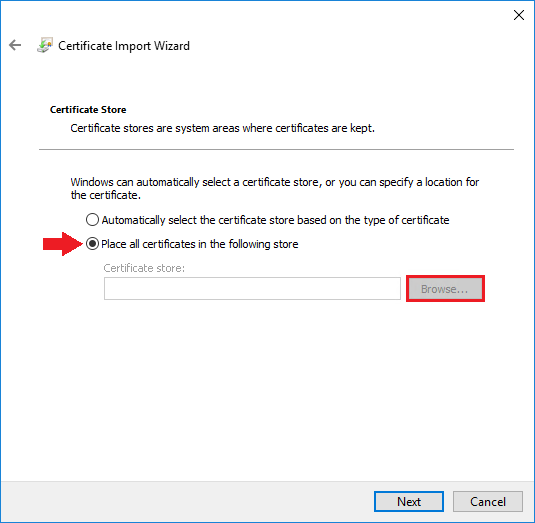535x523 pixels.
Task: Click the horizontal separator under the description
Action: (x=276, y=149)
